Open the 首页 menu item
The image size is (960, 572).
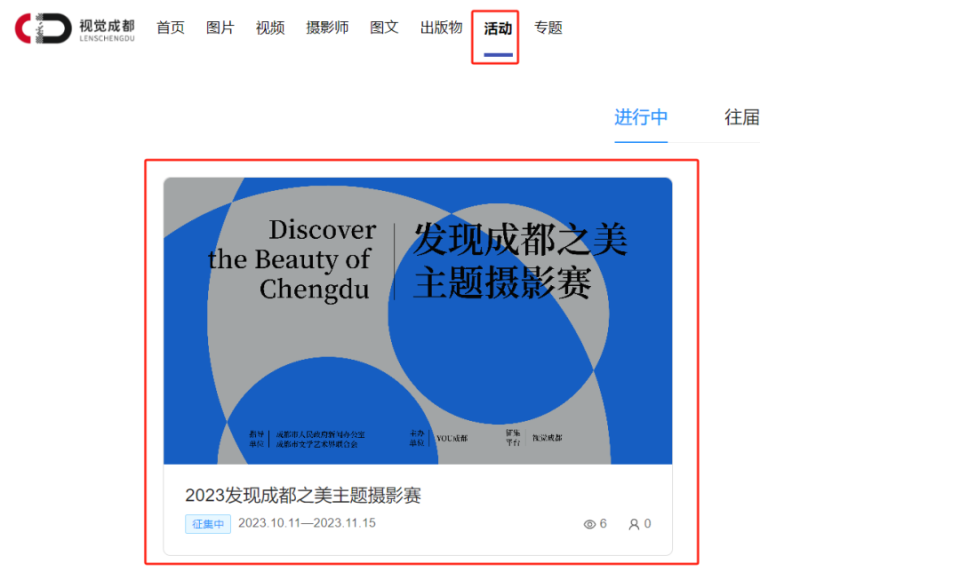[170, 28]
